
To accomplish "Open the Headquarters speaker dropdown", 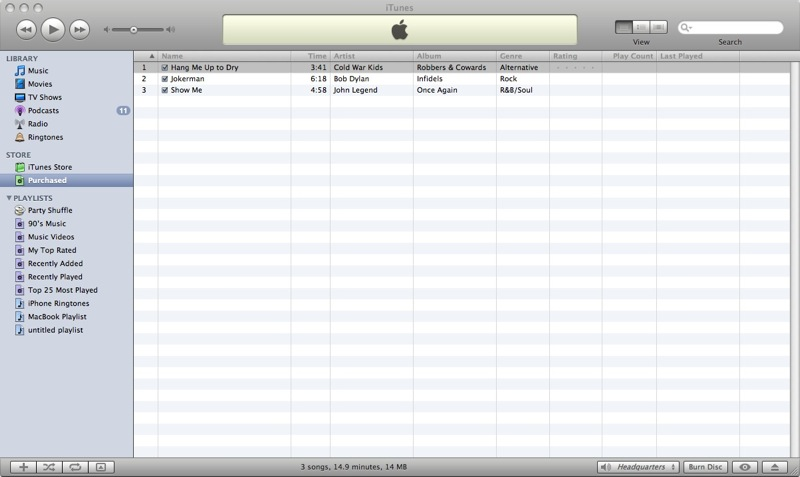I will (x=638, y=467).
